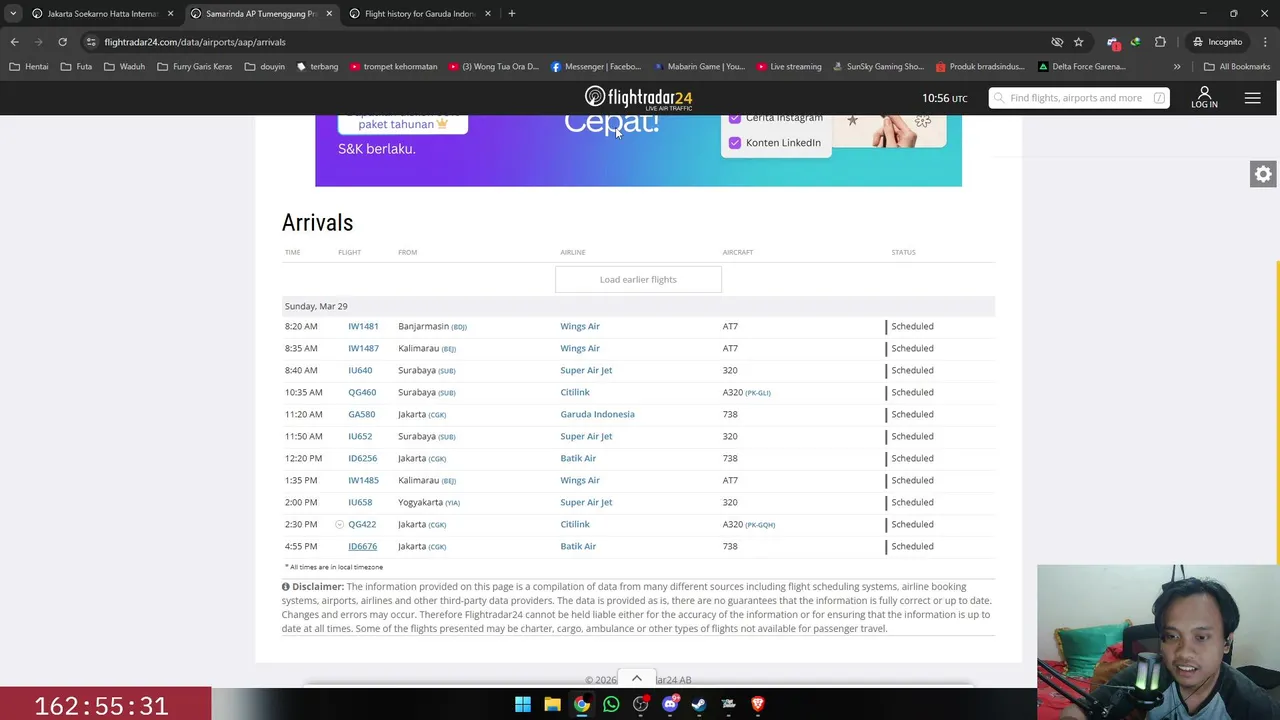Viewport: 1280px width, 720px height.
Task: Open File Explorer from the taskbar
Action: 552,704
